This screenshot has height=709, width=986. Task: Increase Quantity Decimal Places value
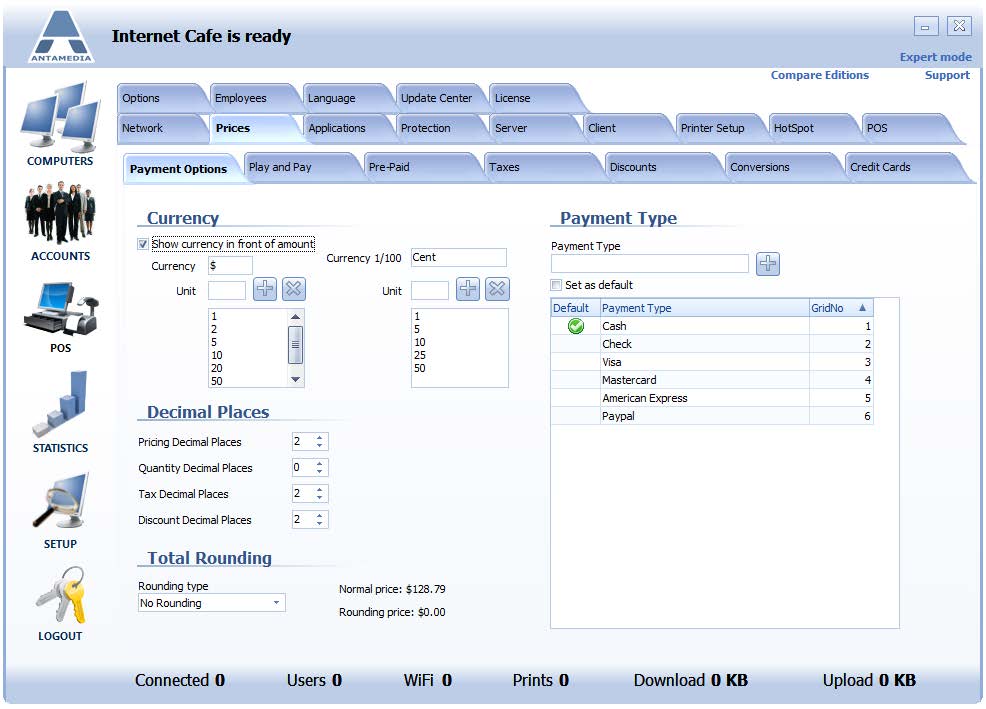[319, 464]
